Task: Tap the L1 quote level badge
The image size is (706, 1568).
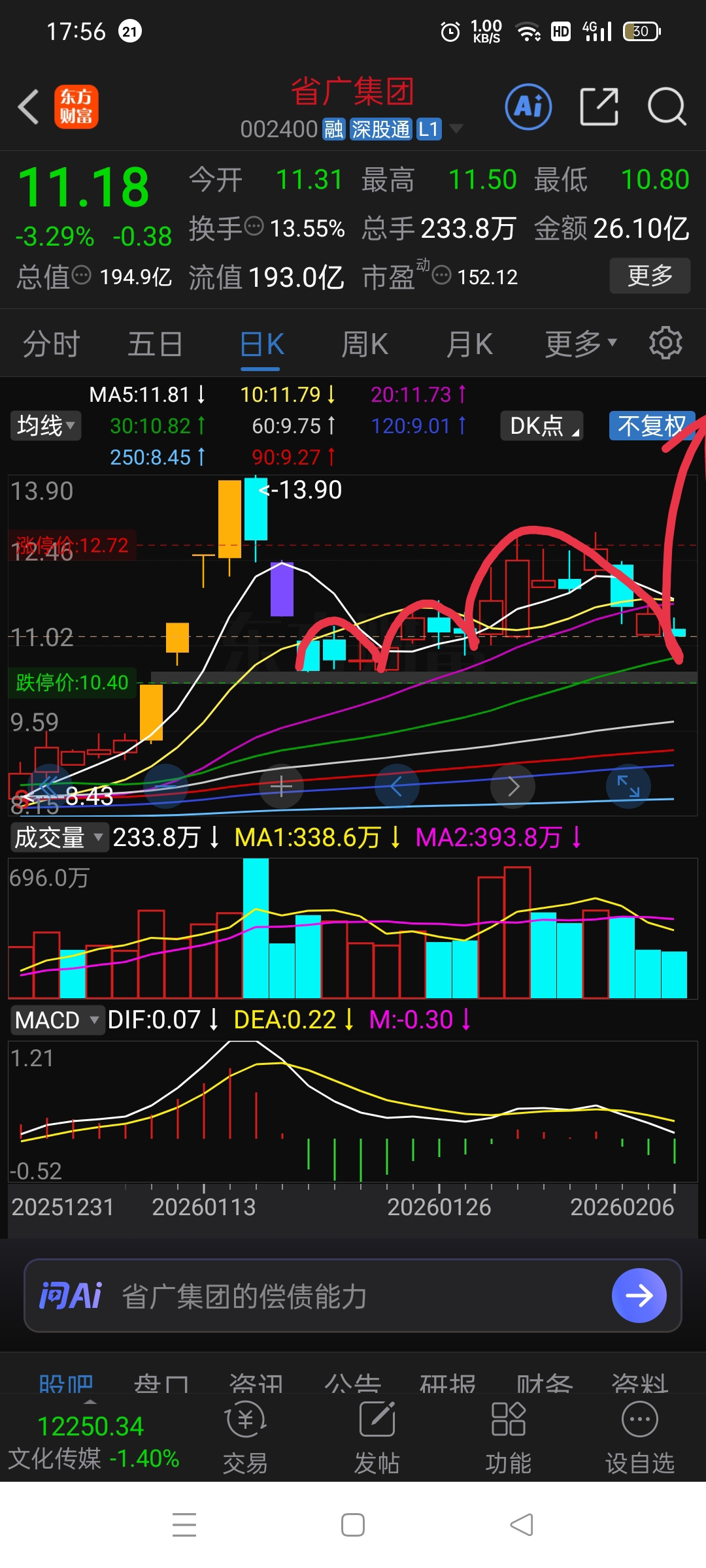Action: [429, 129]
